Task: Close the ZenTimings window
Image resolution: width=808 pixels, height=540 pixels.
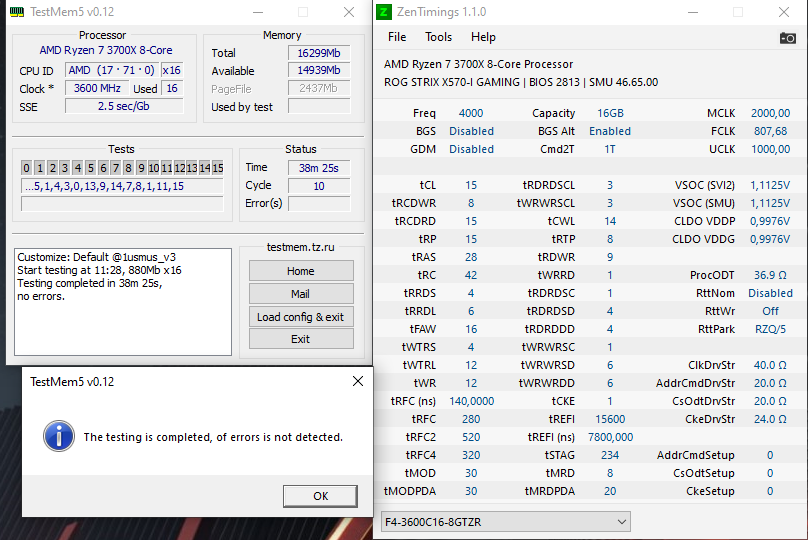Action: point(783,12)
